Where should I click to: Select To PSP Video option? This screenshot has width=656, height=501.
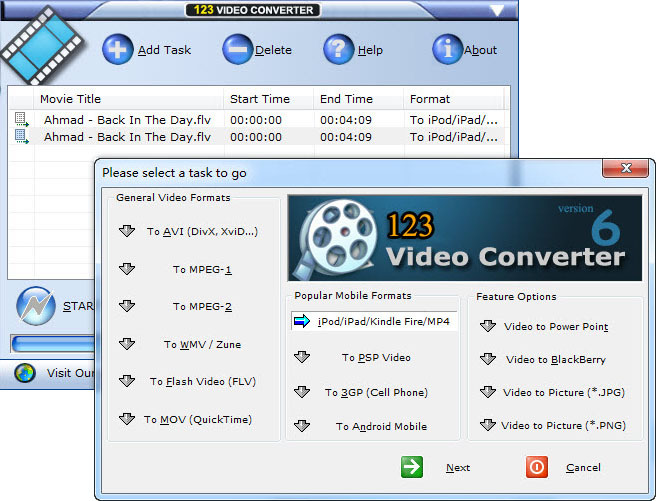376,358
